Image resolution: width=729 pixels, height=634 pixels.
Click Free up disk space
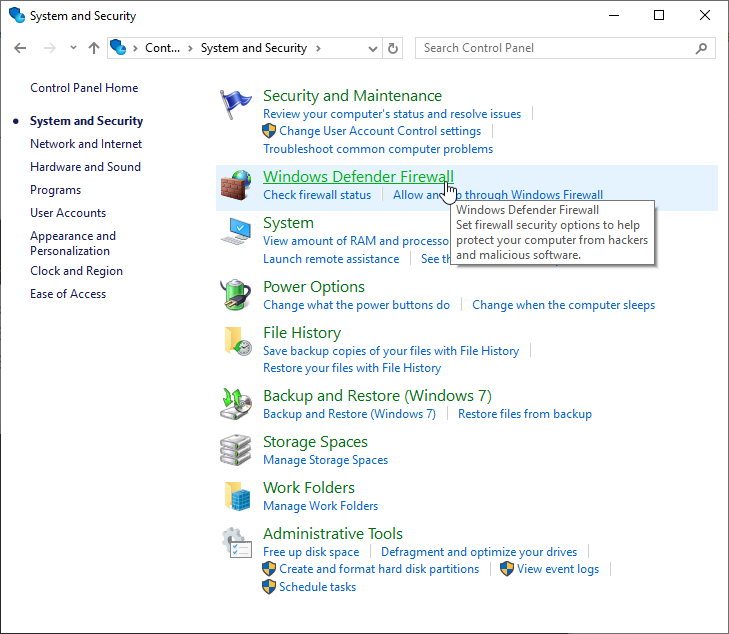click(311, 552)
